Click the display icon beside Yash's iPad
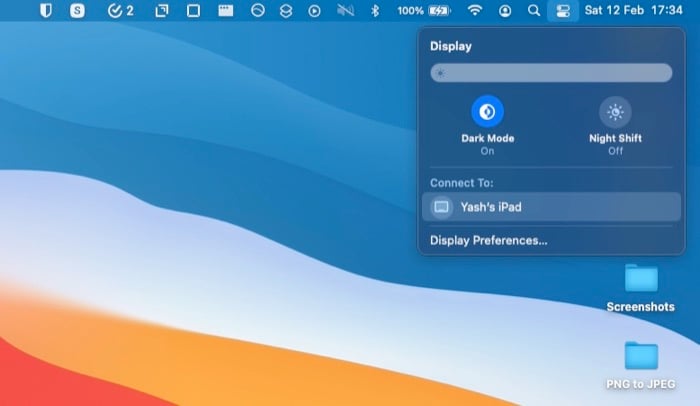The height and width of the screenshot is (406, 700). tap(442, 207)
